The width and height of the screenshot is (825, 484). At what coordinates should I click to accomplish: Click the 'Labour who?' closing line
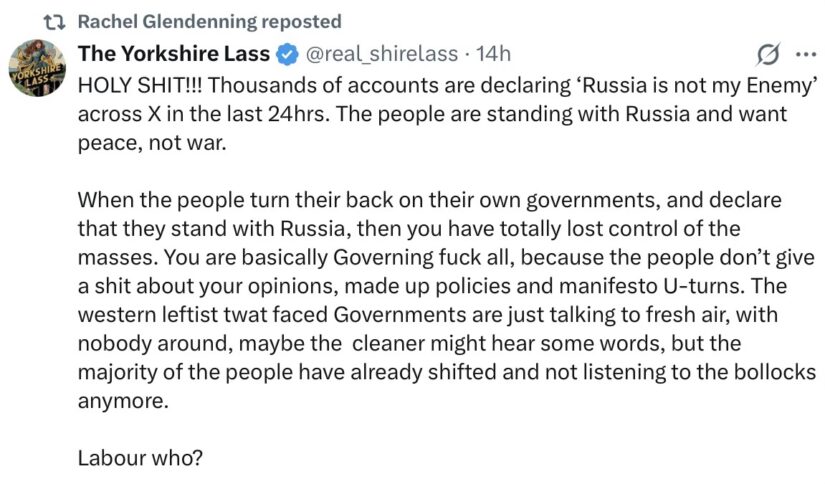(x=140, y=458)
